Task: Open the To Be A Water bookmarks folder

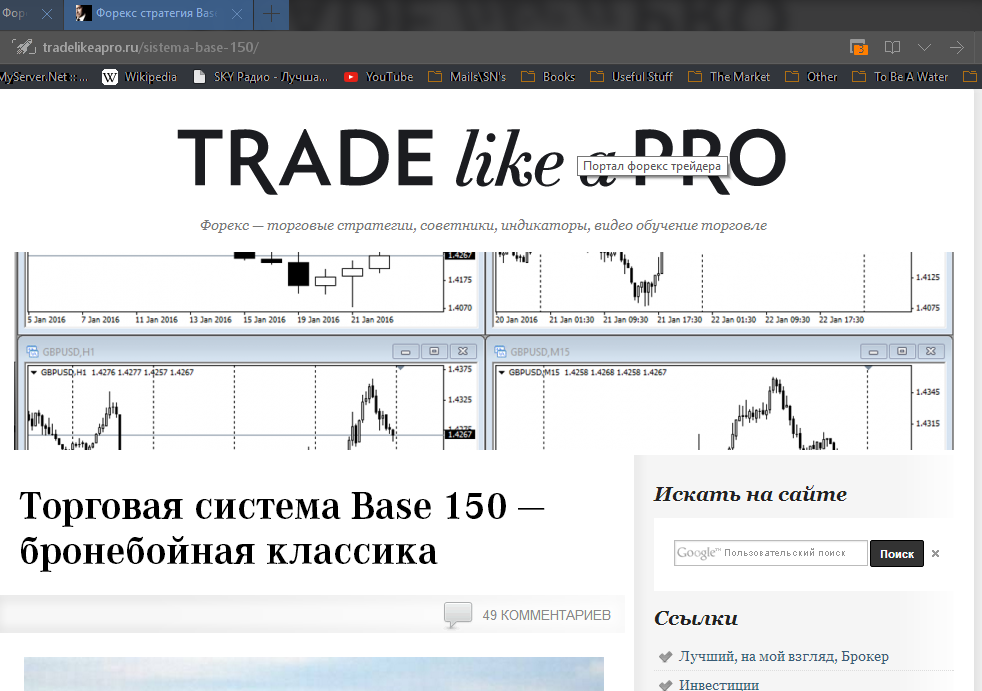Action: point(900,76)
